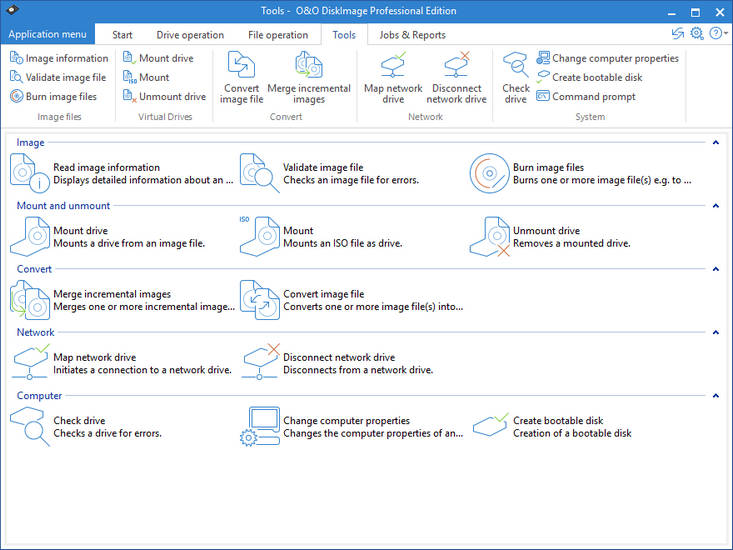This screenshot has width=733, height=550.
Task: Switch to the Drive operation tab
Action: pyautogui.click(x=190, y=35)
